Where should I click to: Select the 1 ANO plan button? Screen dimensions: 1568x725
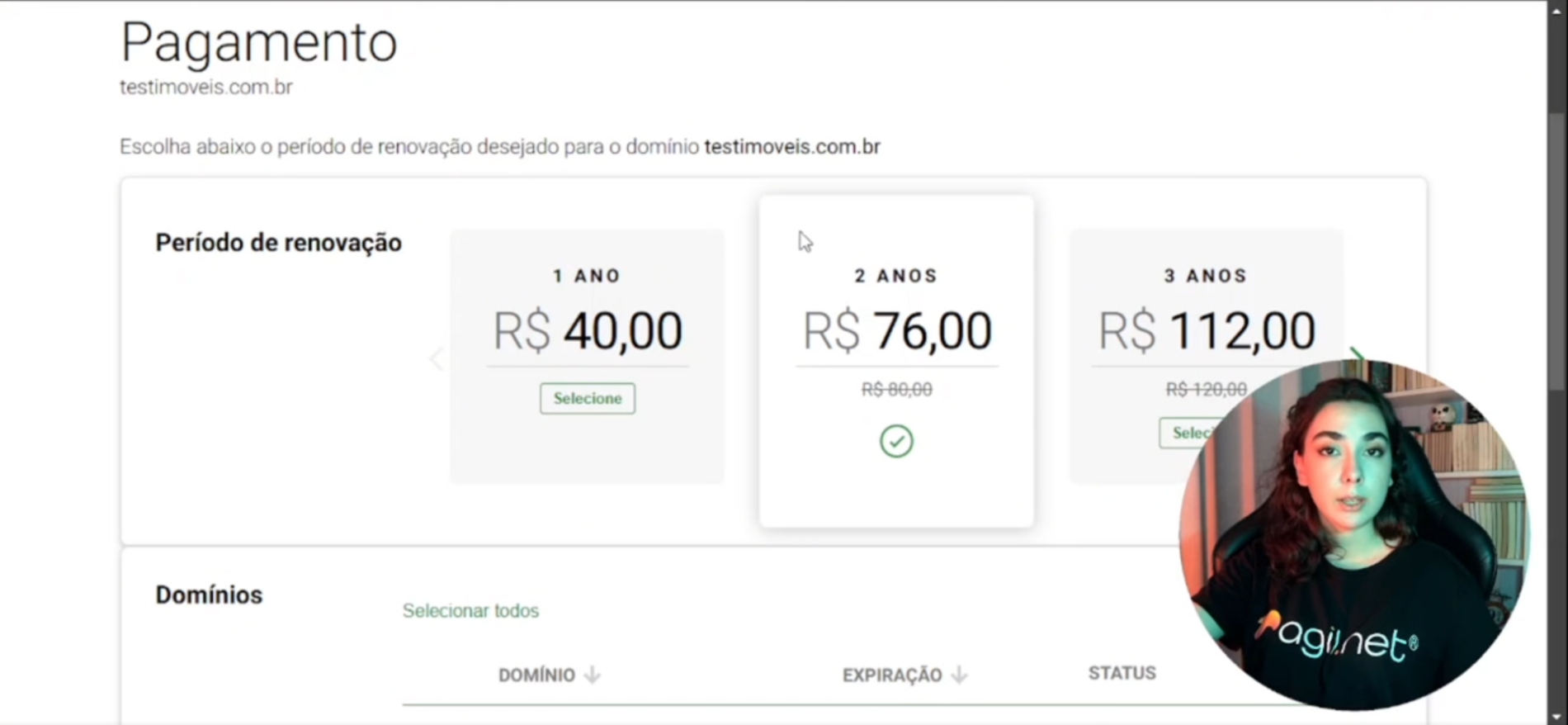tap(588, 398)
